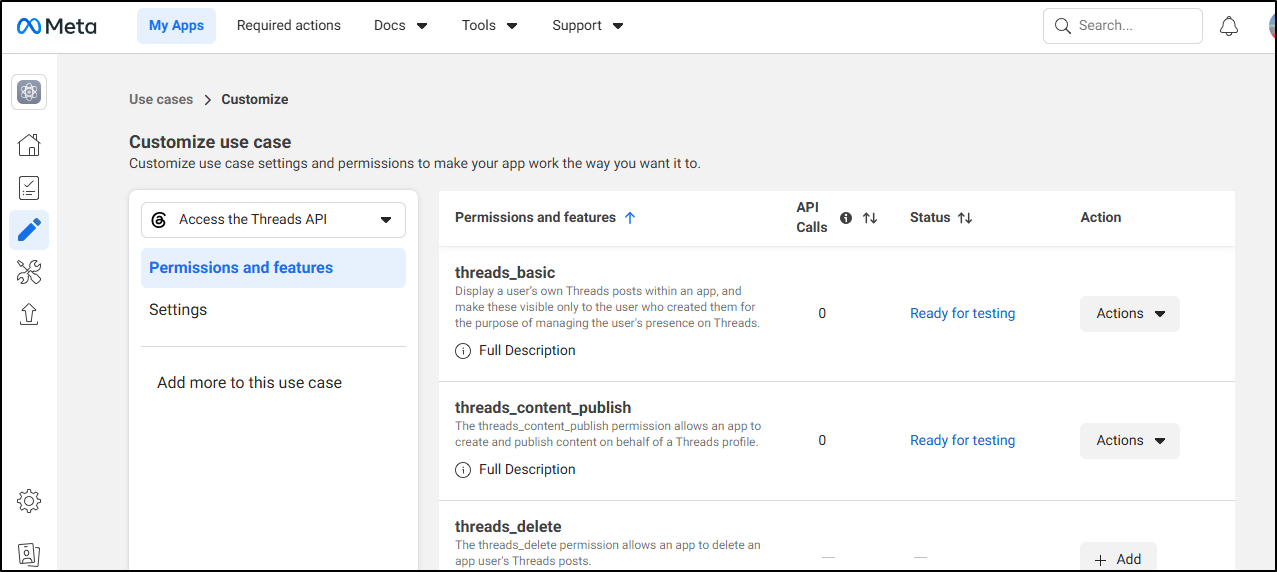The image size is (1277, 572).
Task: Open Full Description for threads_content_publish
Action: coord(527,470)
